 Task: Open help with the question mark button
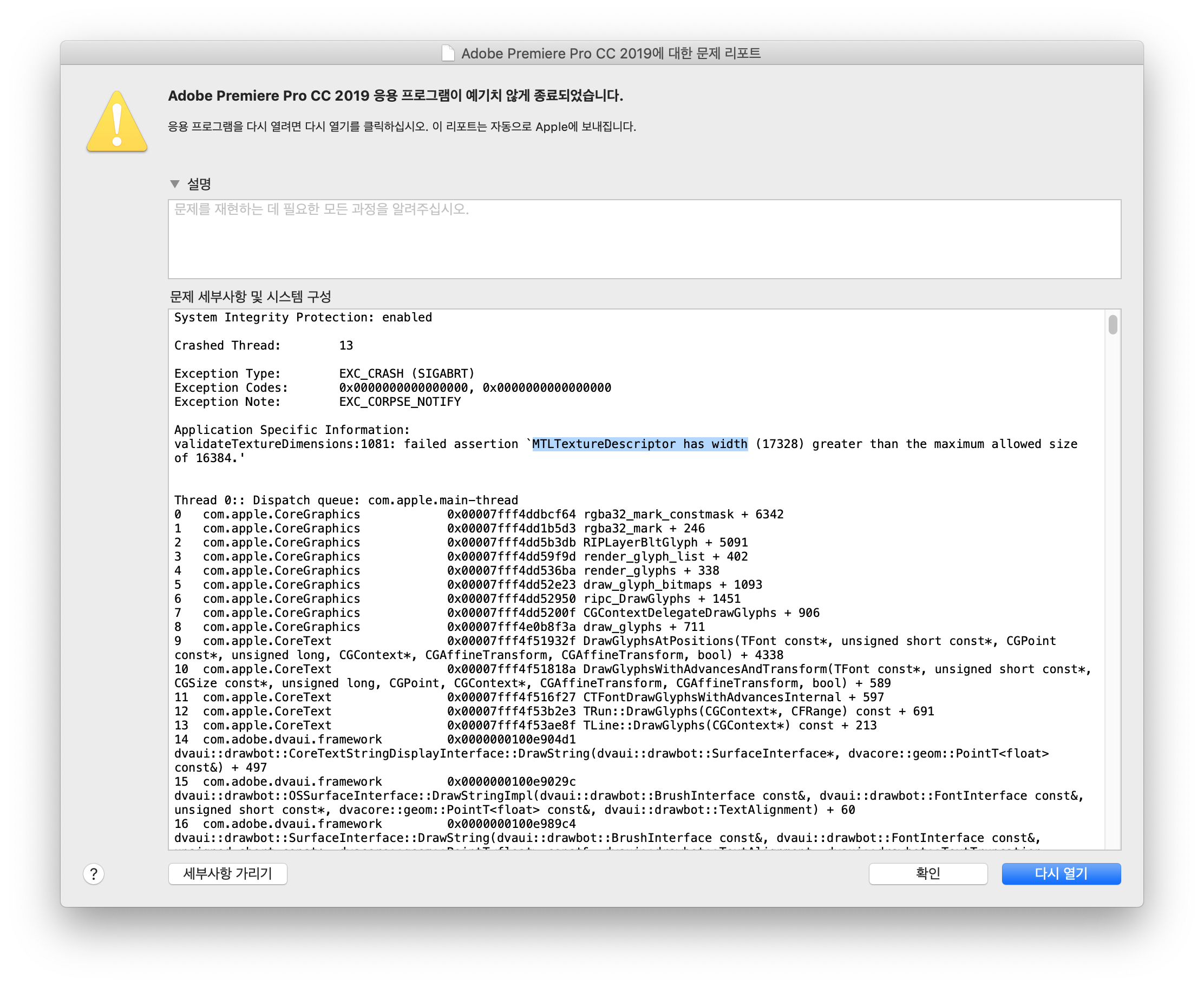[94, 874]
